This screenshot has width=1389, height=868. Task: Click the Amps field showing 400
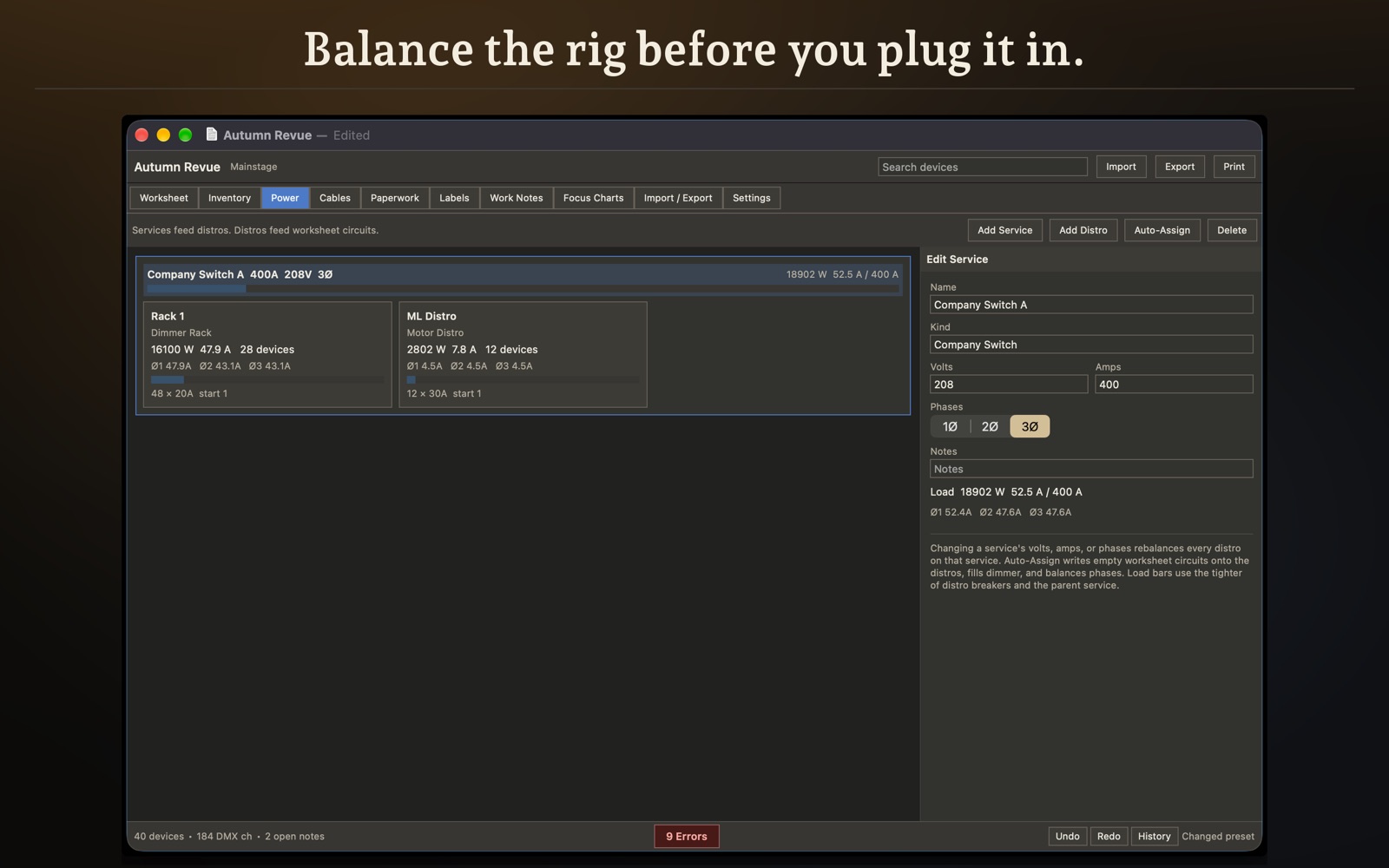[x=1174, y=385]
